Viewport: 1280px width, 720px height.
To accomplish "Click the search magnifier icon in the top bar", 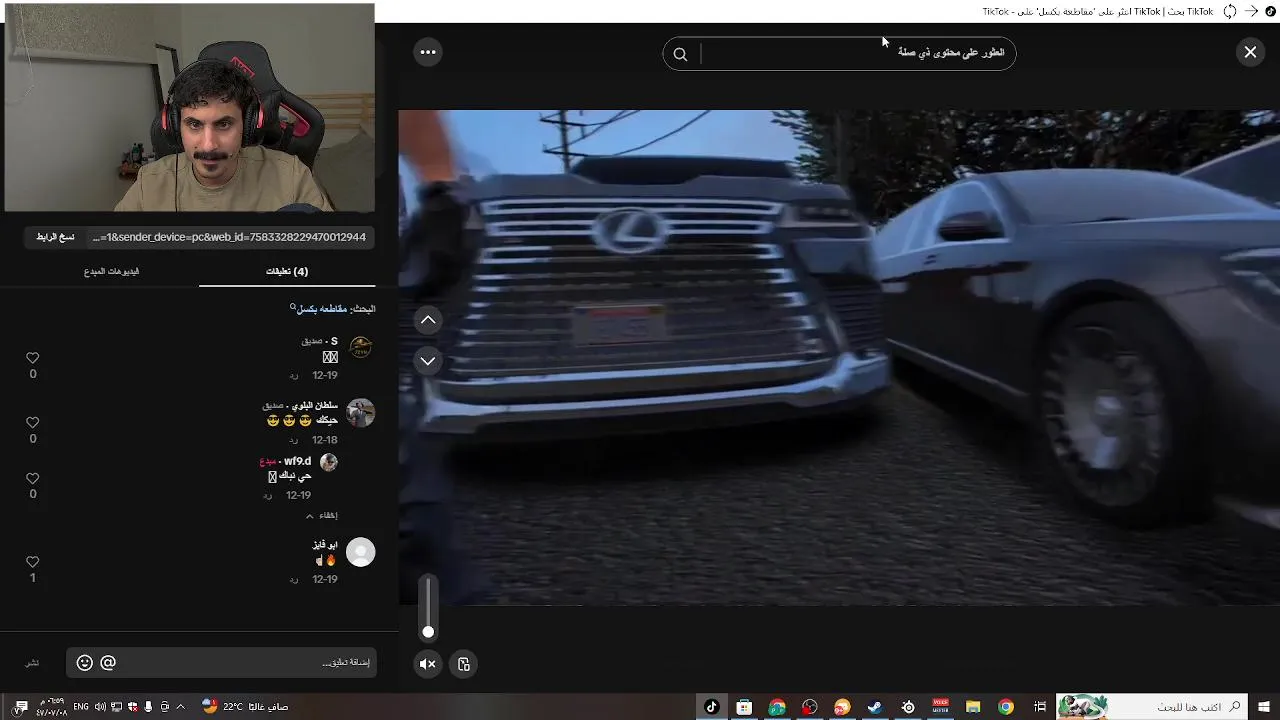I will point(680,54).
